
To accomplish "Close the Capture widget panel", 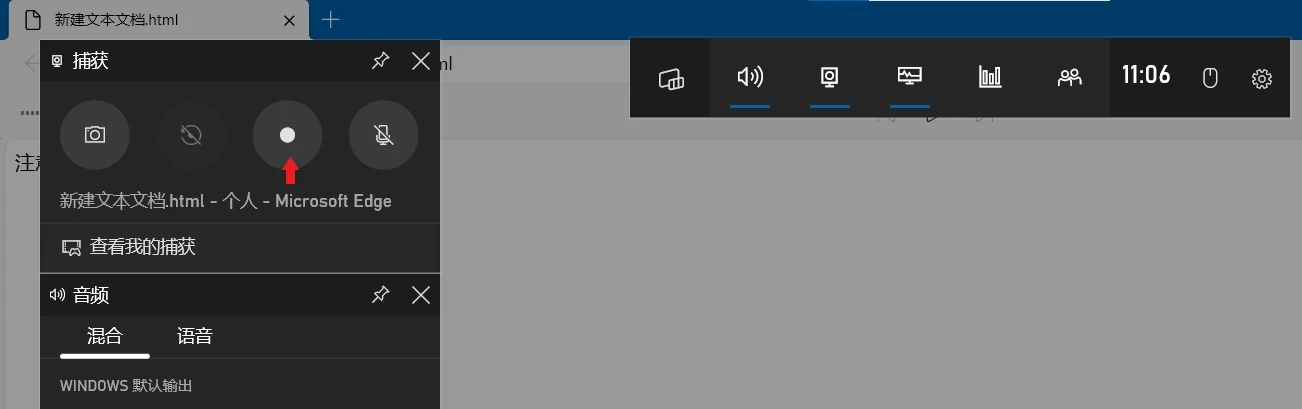I will click(x=421, y=61).
